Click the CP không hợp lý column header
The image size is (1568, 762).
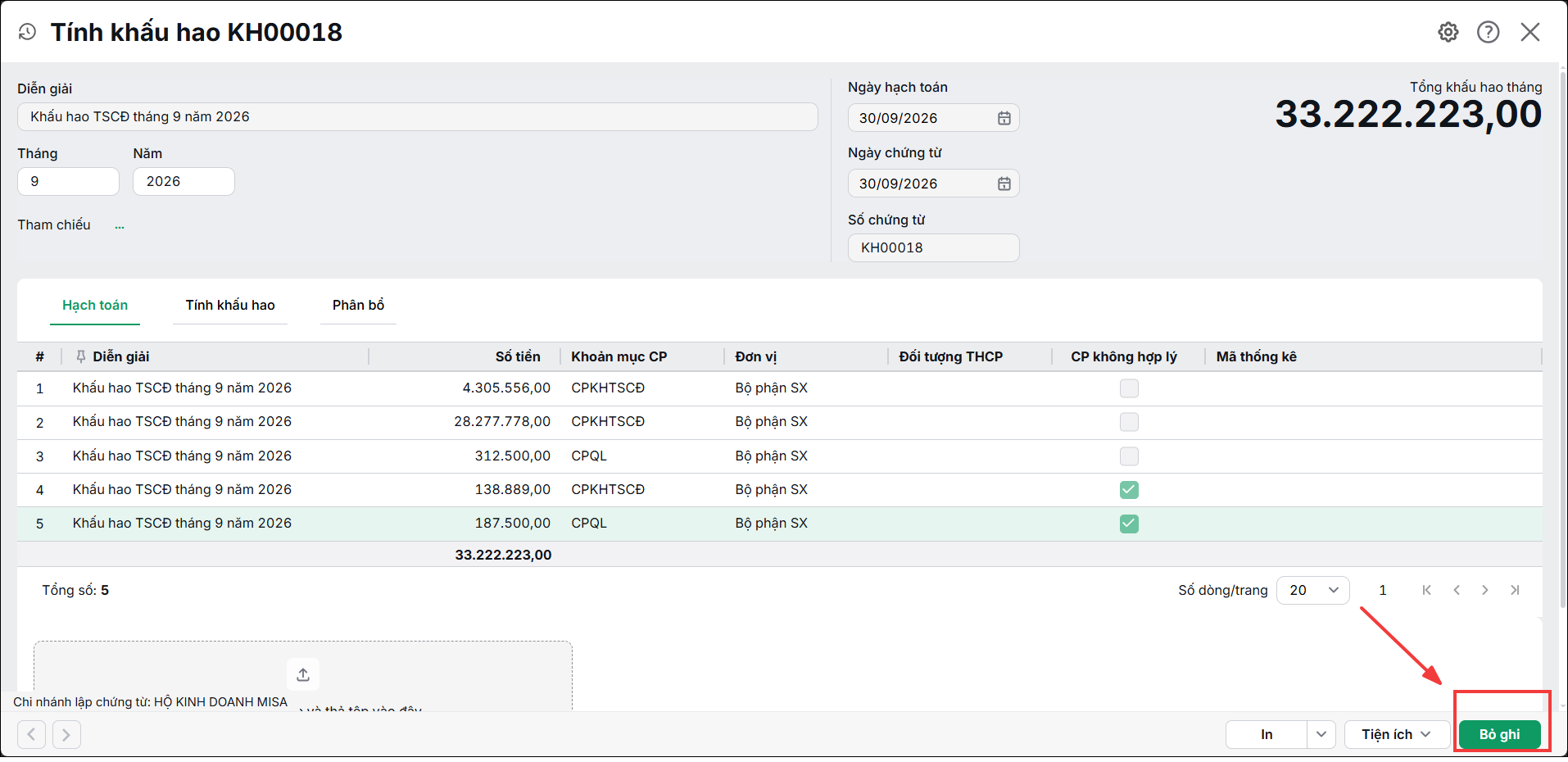[1124, 356]
